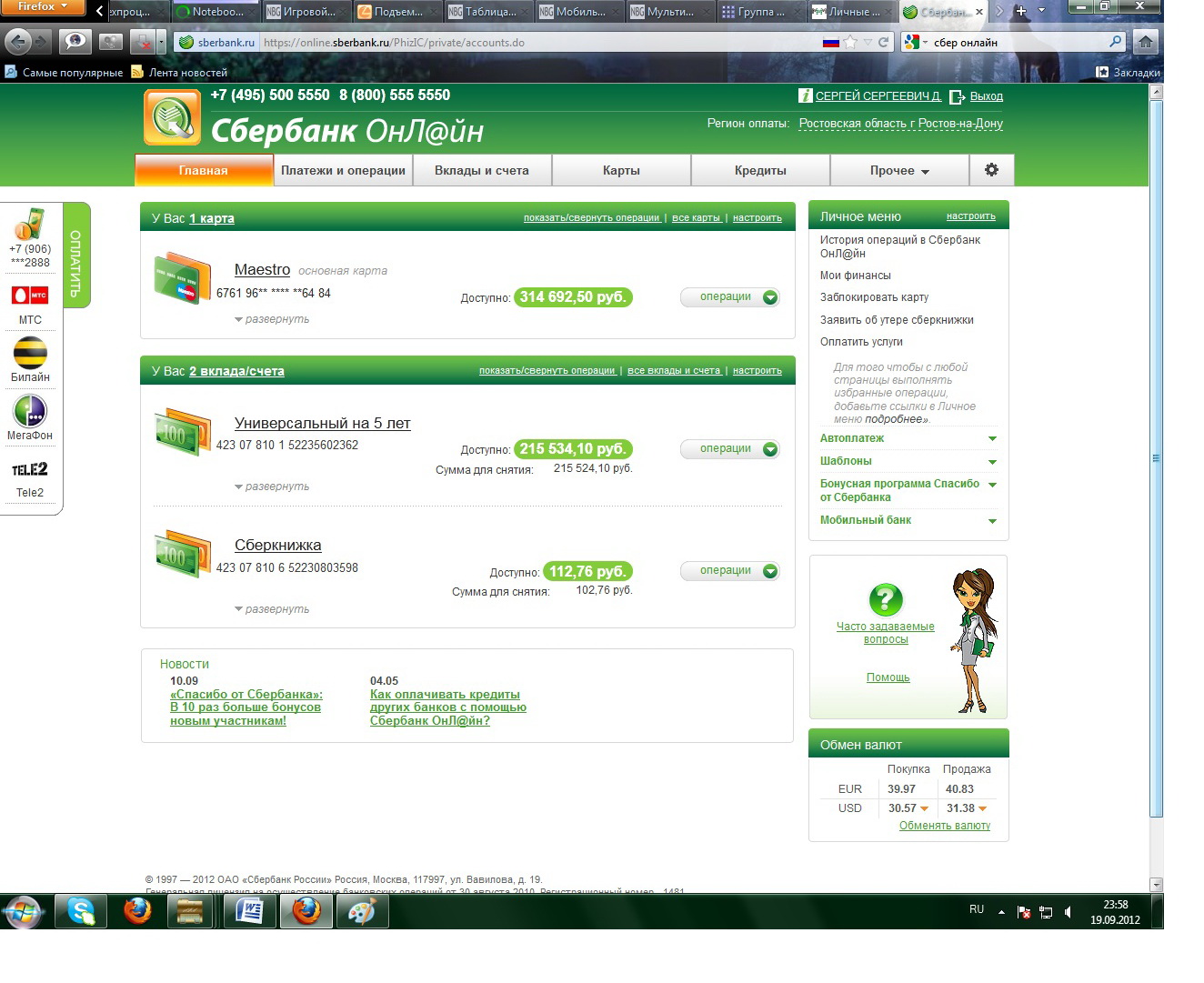Open user profile СЕРГЕЙ СЕРГЕЕВИЧ Д.
Viewport: 1204px width, 983px height.
(878, 95)
